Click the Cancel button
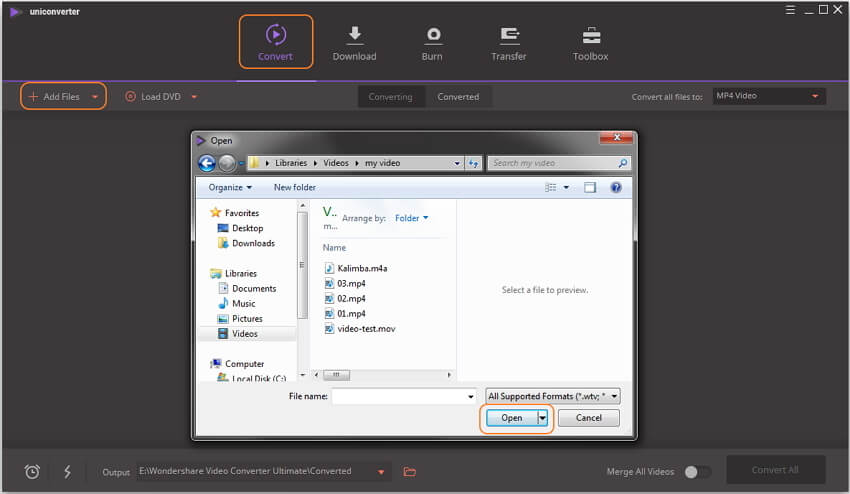 pyautogui.click(x=589, y=418)
